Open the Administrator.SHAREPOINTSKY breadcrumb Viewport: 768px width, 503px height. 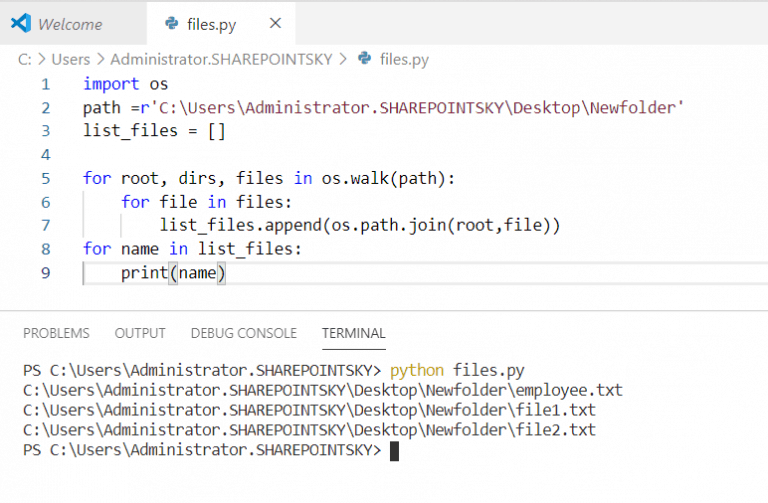click(221, 59)
